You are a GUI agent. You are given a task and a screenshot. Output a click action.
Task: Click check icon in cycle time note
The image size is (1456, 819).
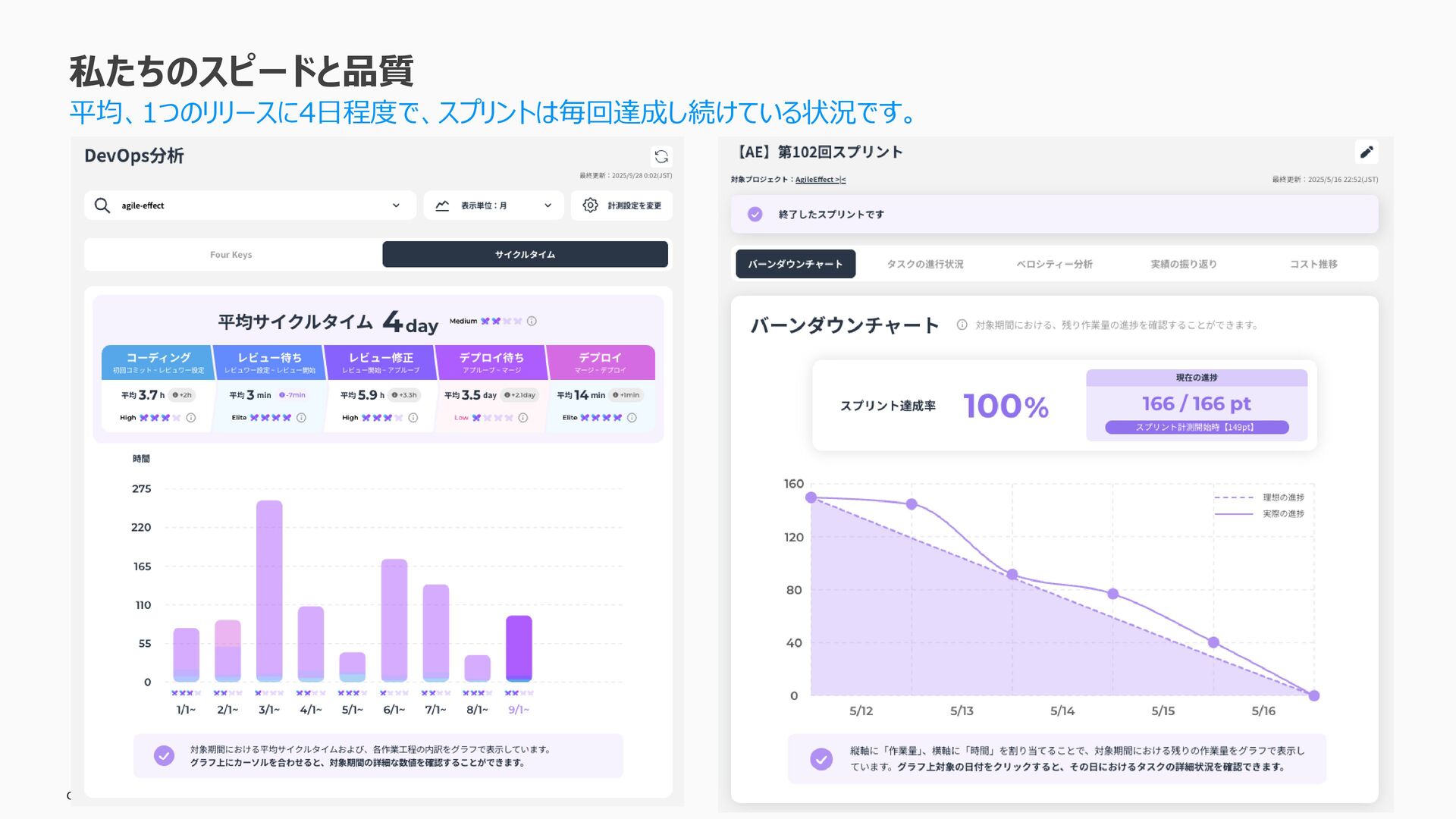[x=164, y=755]
